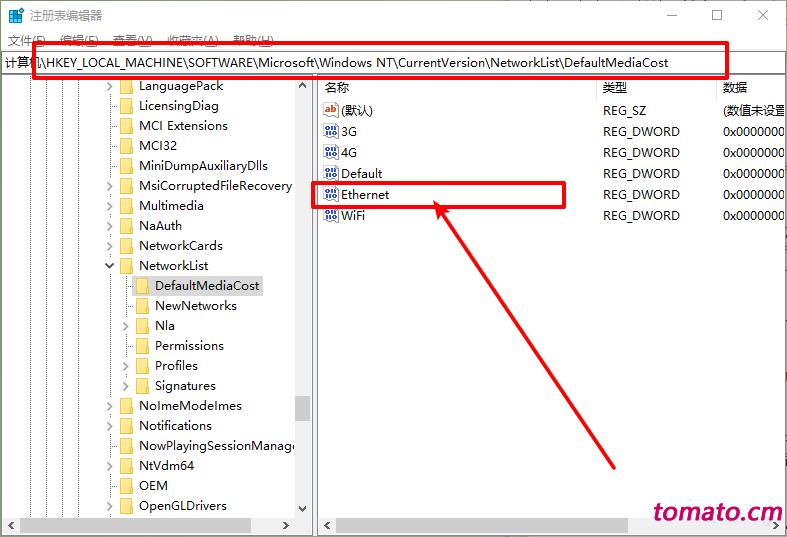Expand the NtVdm64 key
Screen dimensions: 787x537
109,466
